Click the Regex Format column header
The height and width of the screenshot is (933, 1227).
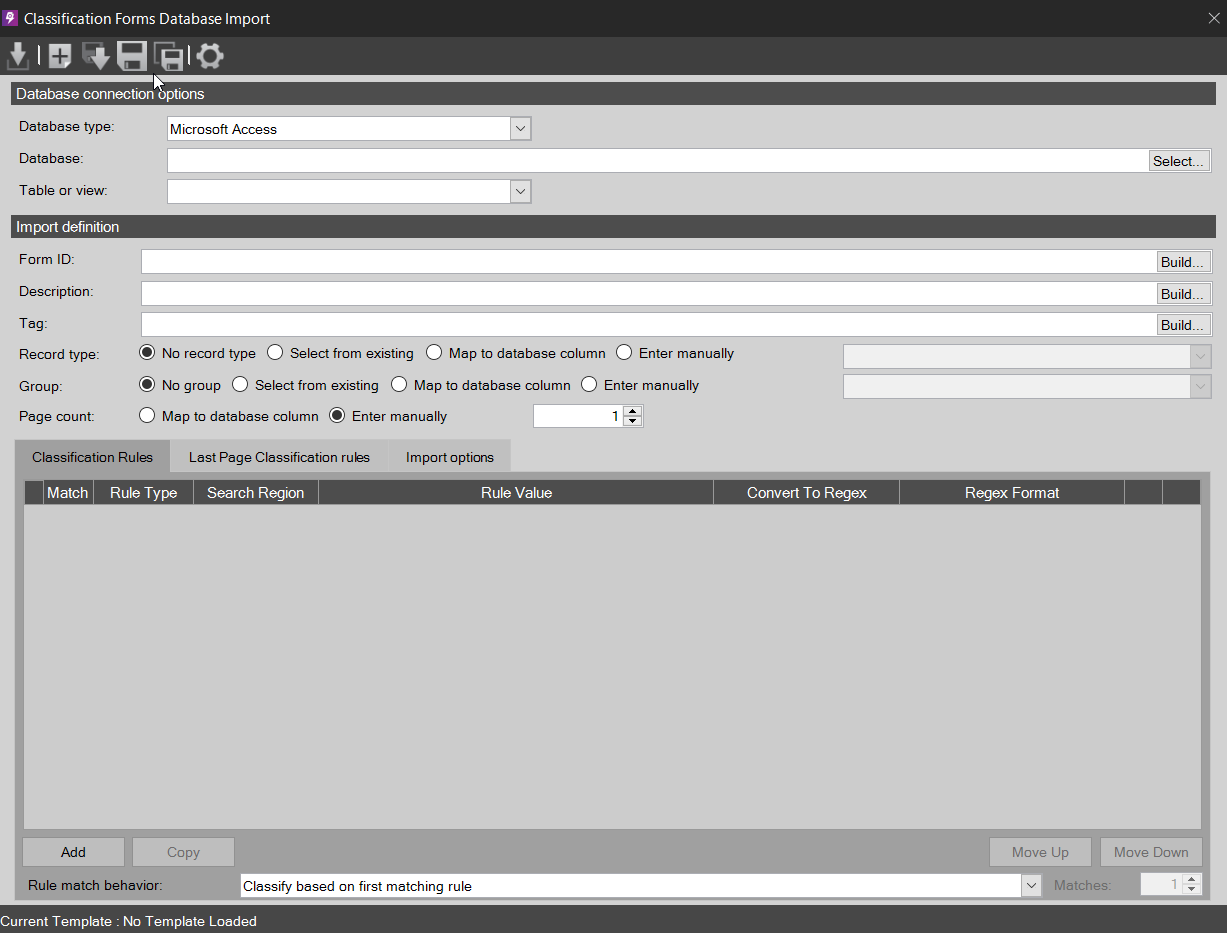tap(1012, 492)
